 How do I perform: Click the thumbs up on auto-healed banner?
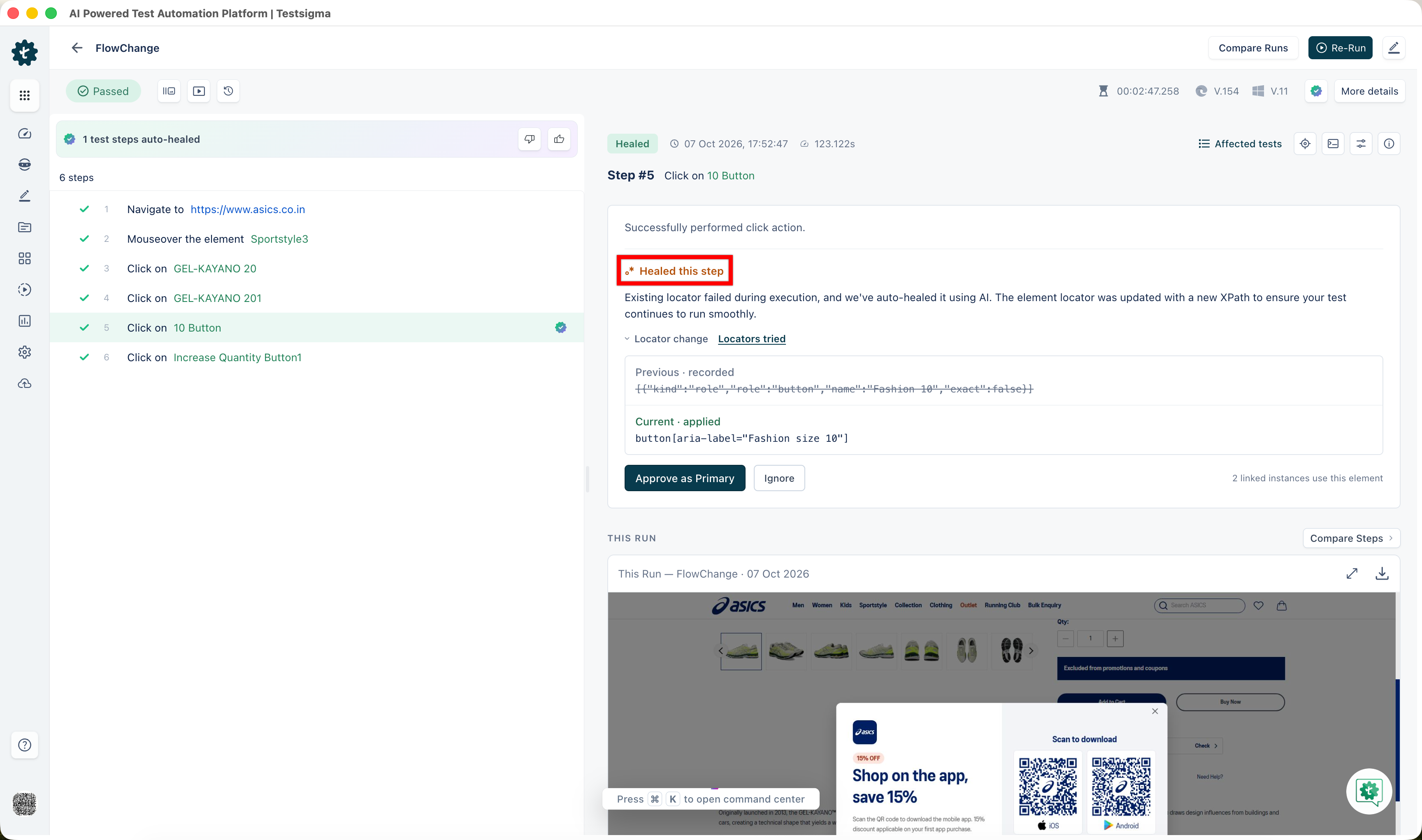coord(559,139)
